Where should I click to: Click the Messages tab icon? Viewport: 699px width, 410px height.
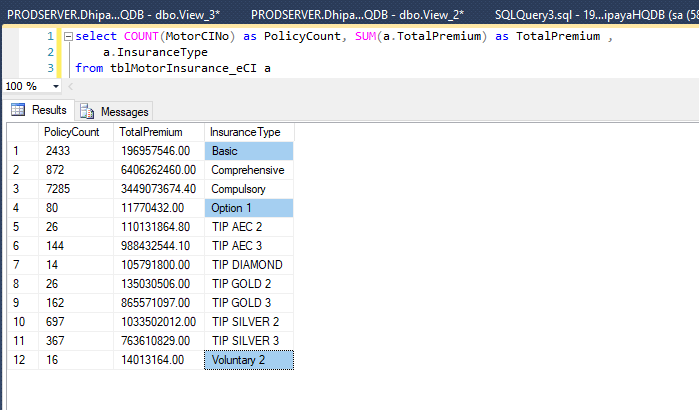click(87, 111)
